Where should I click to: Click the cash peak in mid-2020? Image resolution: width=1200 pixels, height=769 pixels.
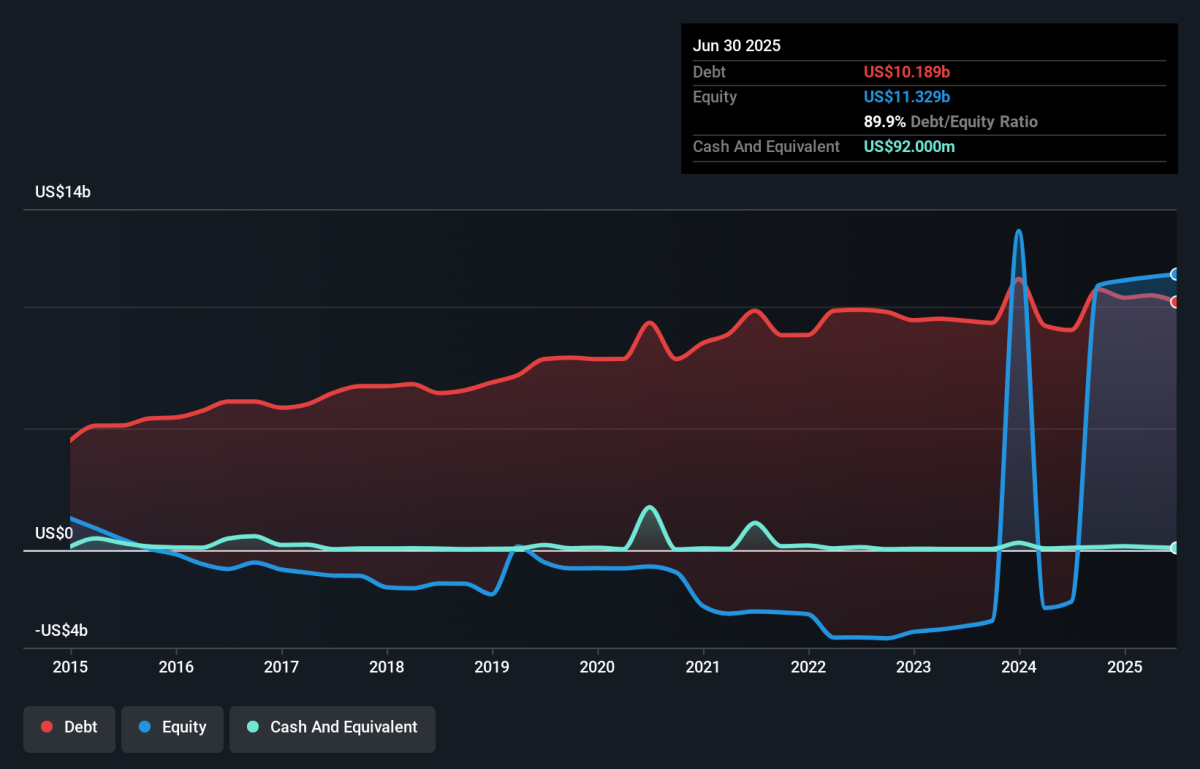649,507
